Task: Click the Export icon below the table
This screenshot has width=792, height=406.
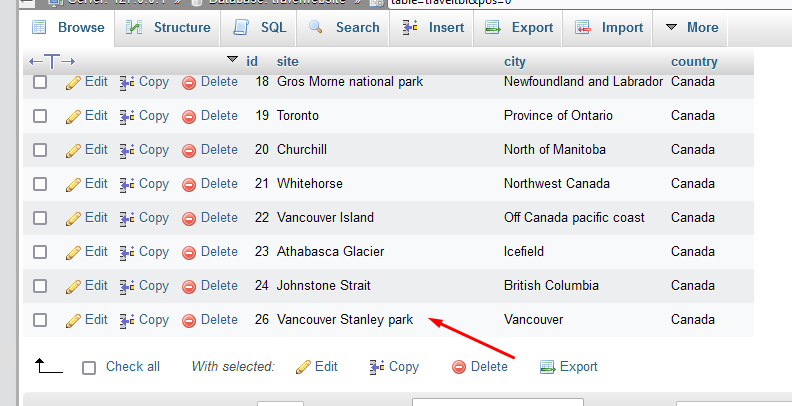Action: point(547,367)
